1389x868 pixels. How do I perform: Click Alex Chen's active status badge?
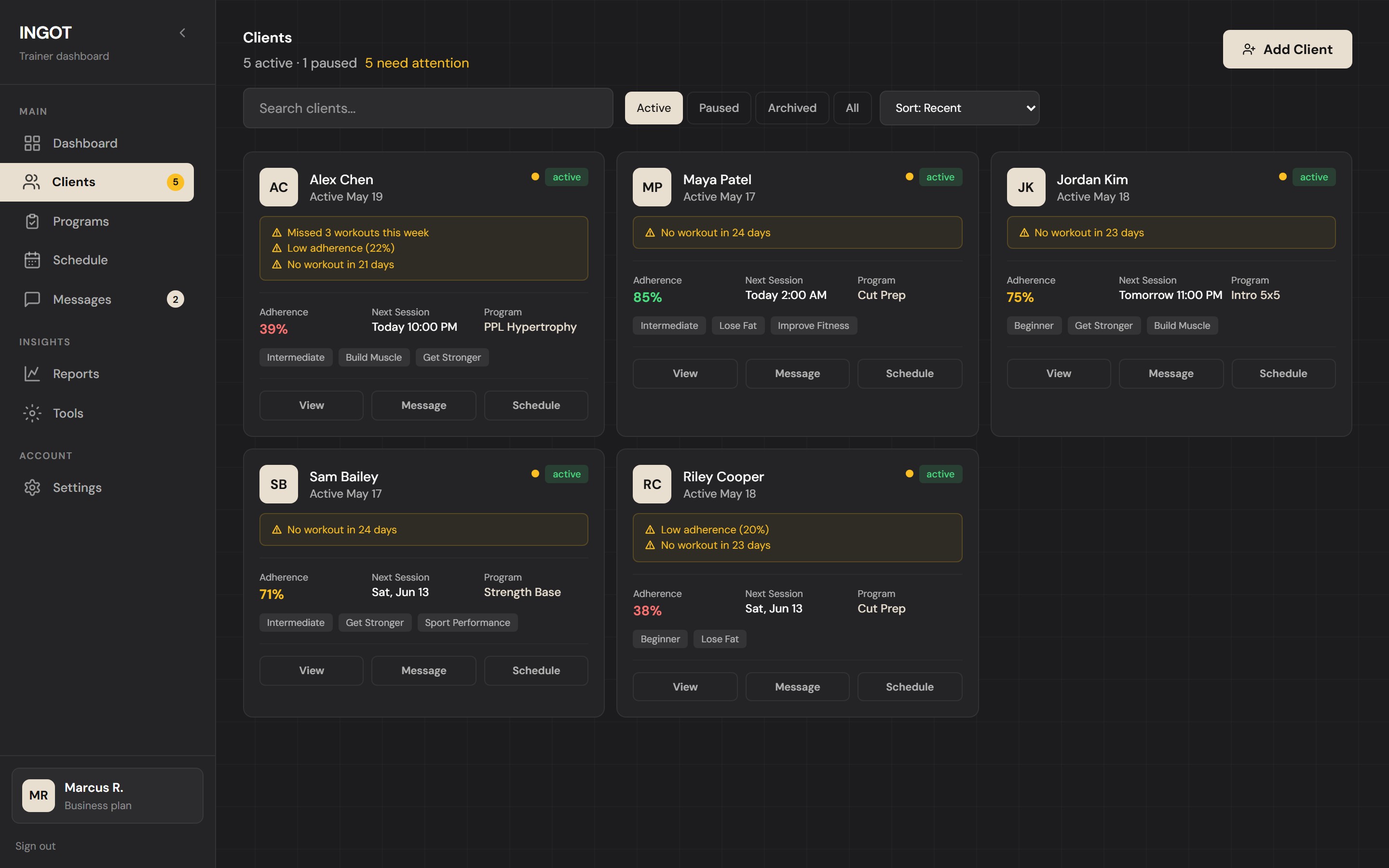pyautogui.click(x=567, y=177)
